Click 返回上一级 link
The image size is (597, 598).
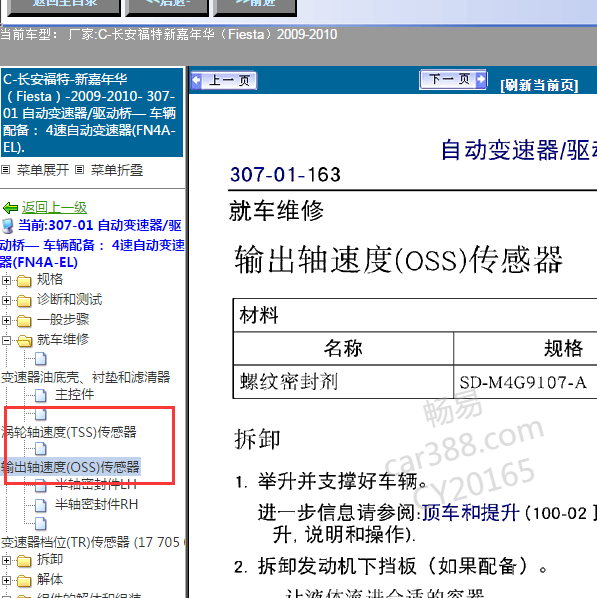(x=54, y=207)
